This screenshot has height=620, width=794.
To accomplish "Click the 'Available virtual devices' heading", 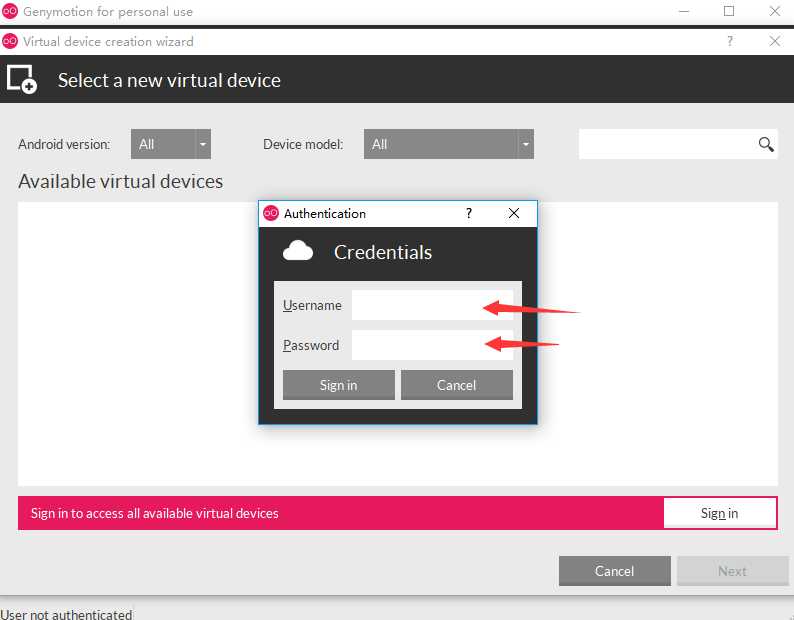I will pyautogui.click(x=121, y=181).
